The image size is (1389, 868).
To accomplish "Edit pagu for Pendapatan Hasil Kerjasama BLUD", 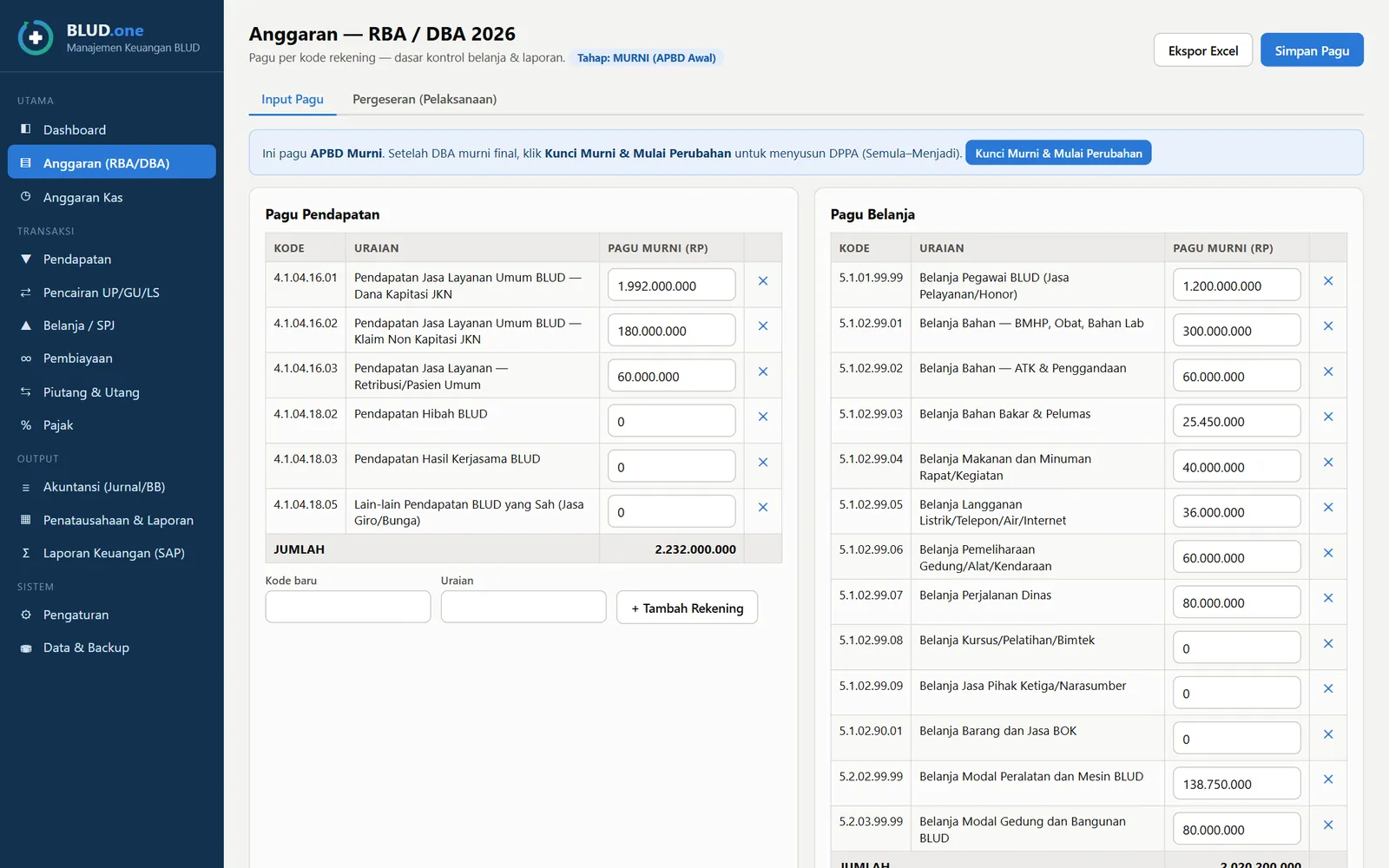I will (x=672, y=467).
